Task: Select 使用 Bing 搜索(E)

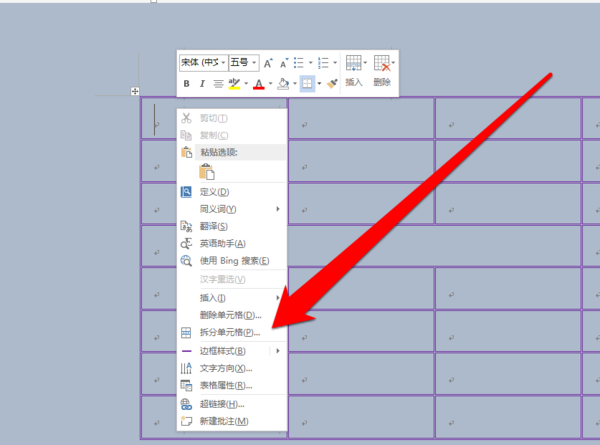Action: tap(232, 261)
